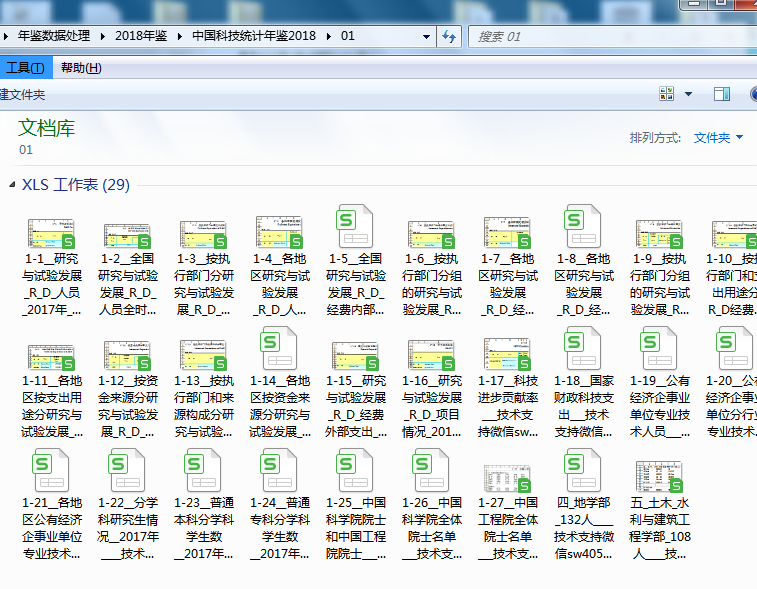The width and height of the screenshot is (757, 589).
Task: Click the change view icon
Action: pos(666,94)
